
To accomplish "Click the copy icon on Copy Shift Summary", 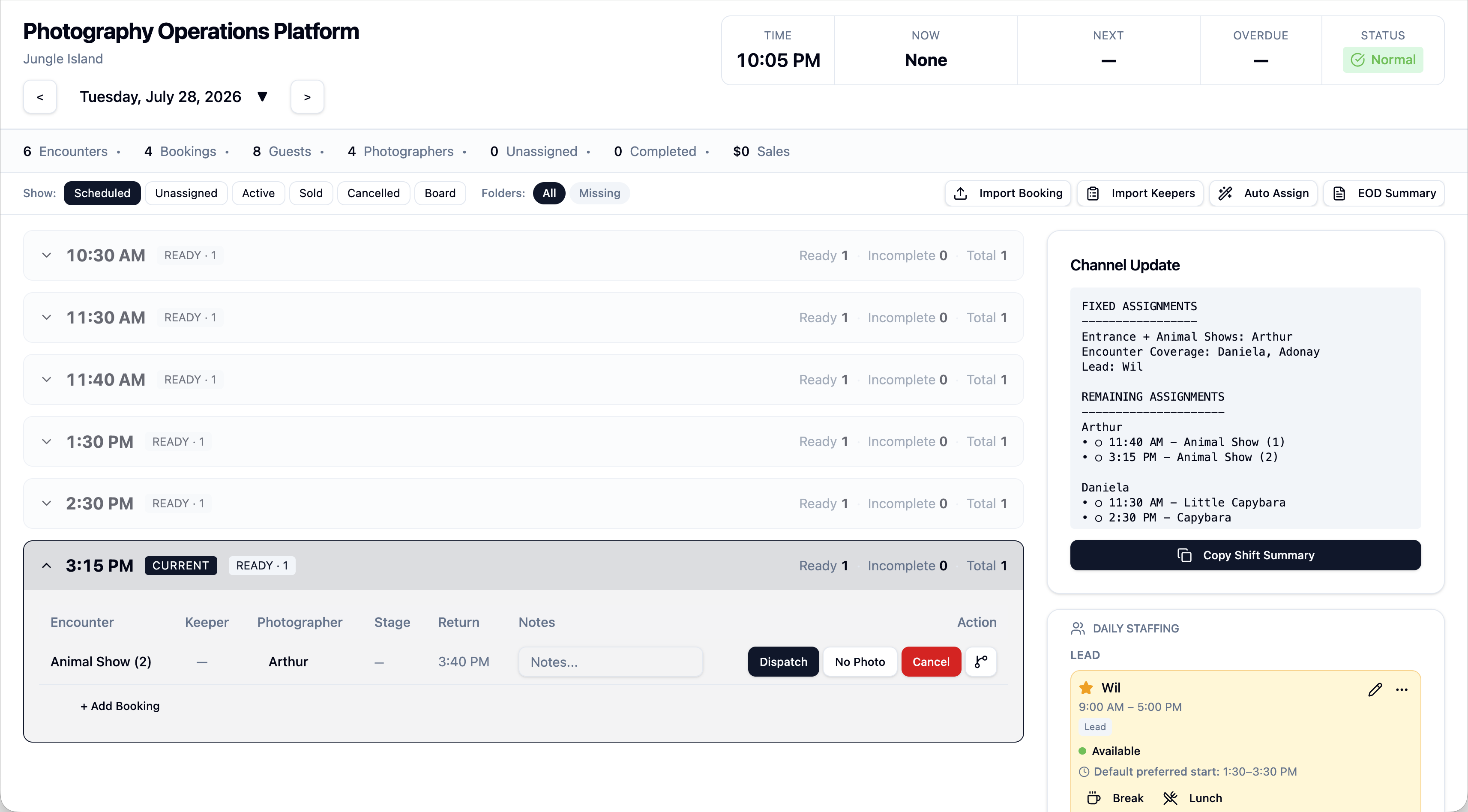I will coord(1184,555).
